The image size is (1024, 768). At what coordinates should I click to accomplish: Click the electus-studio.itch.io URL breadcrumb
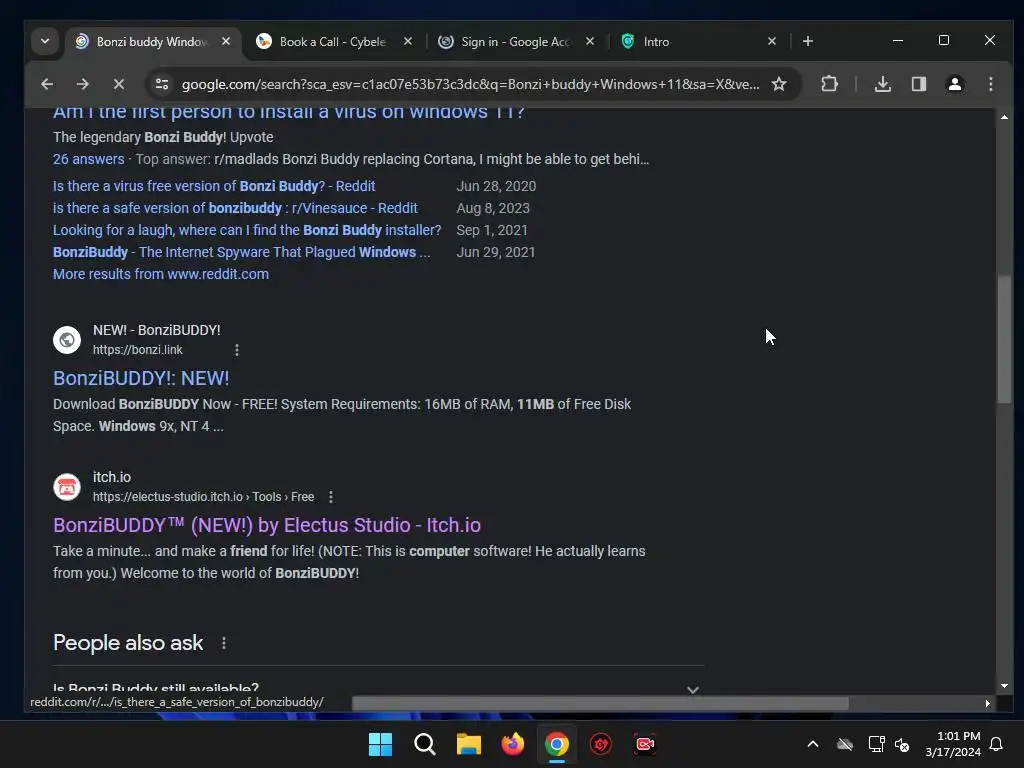203,497
